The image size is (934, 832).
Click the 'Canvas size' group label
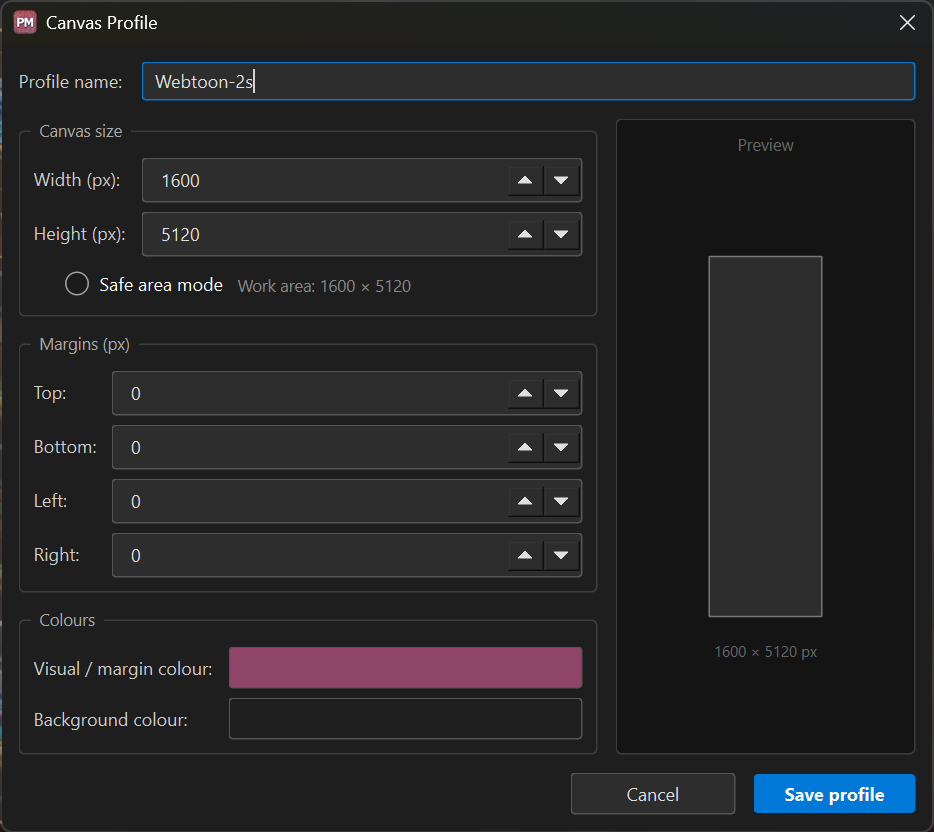[x=80, y=131]
